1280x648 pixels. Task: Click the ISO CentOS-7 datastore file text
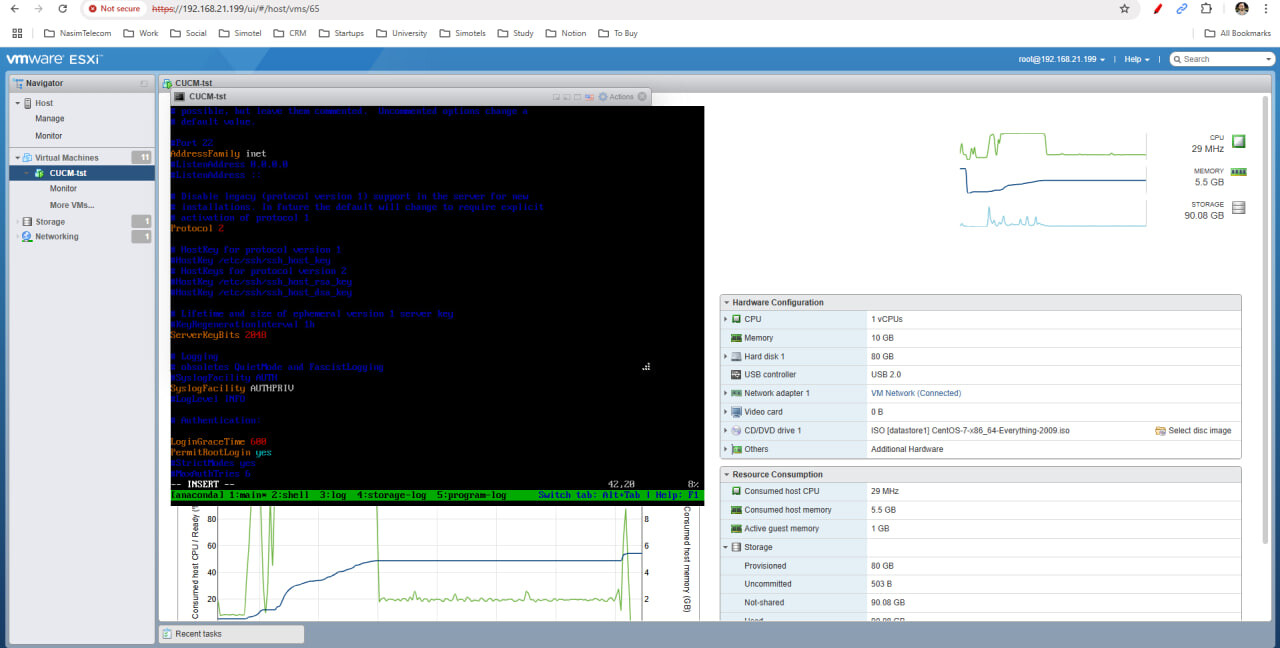click(970, 431)
